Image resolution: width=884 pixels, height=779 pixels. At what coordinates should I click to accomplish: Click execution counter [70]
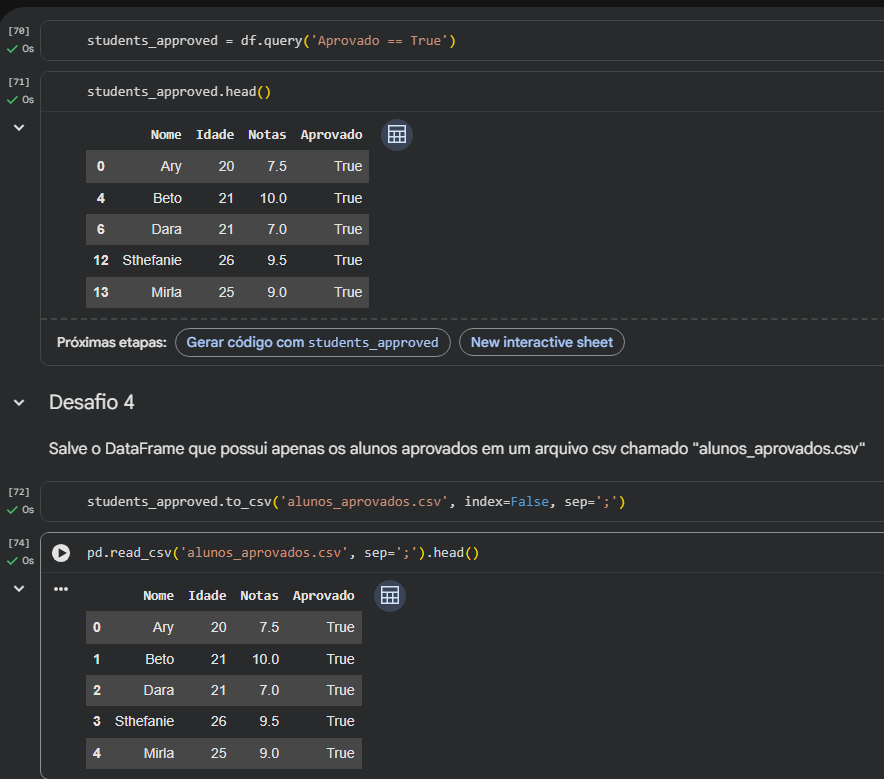pyautogui.click(x=19, y=31)
